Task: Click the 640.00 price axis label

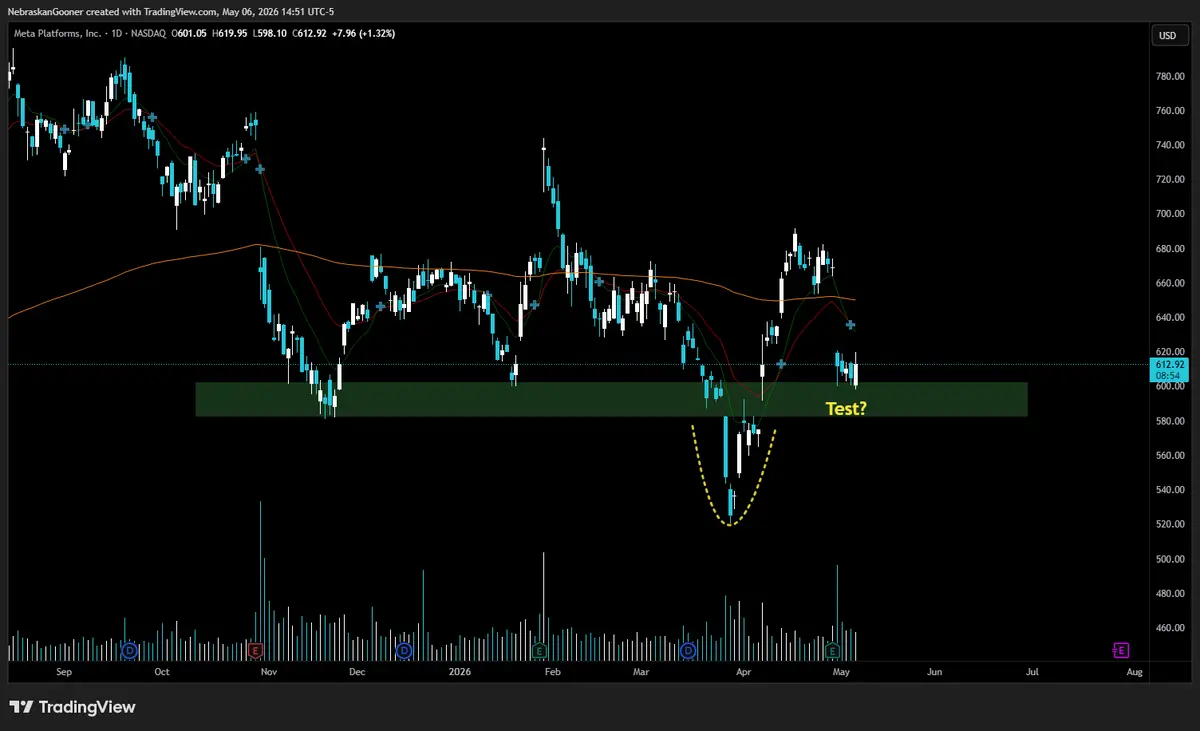Action: point(1169,318)
